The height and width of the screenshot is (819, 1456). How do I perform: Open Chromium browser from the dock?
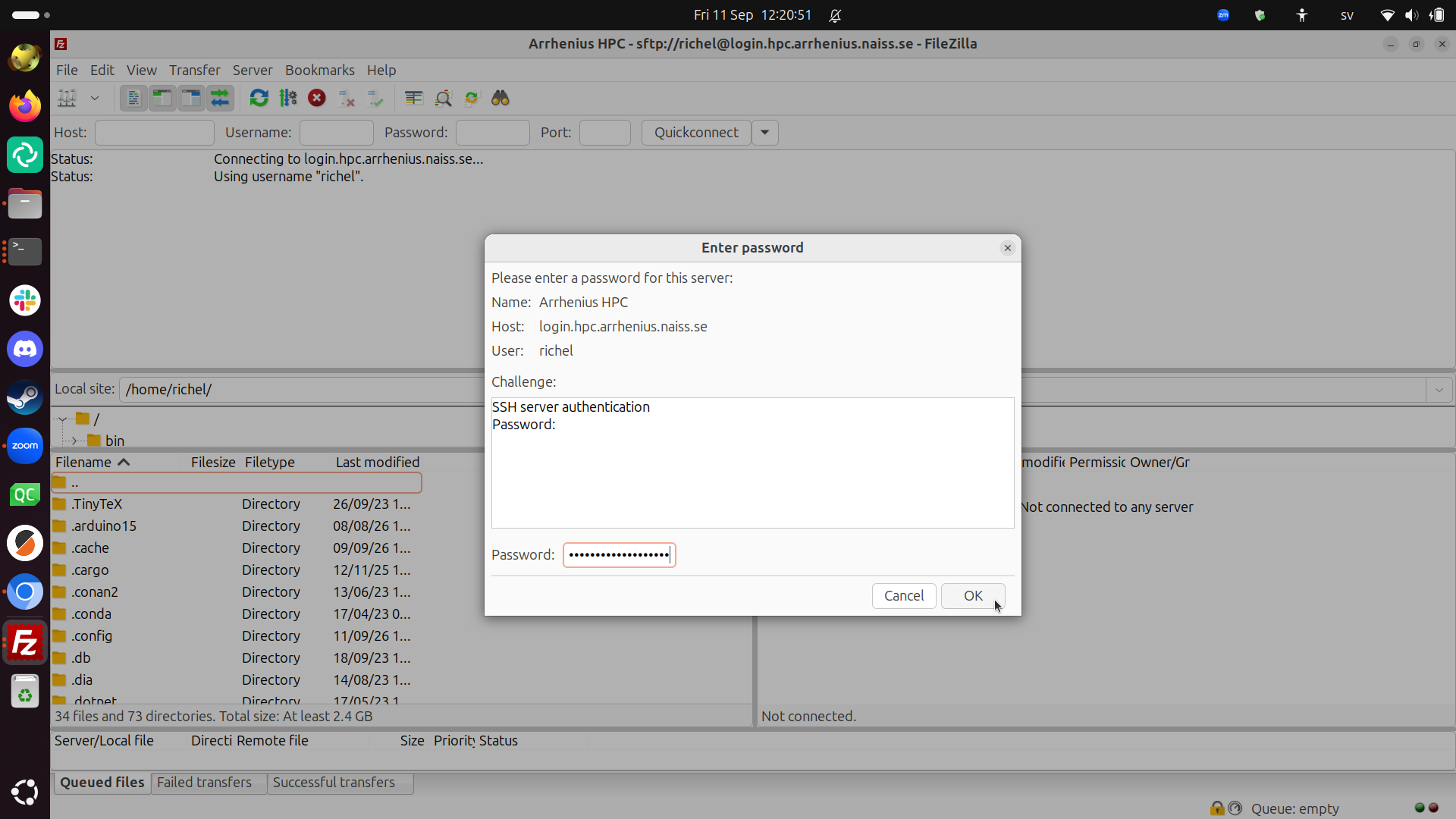[25, 591]
